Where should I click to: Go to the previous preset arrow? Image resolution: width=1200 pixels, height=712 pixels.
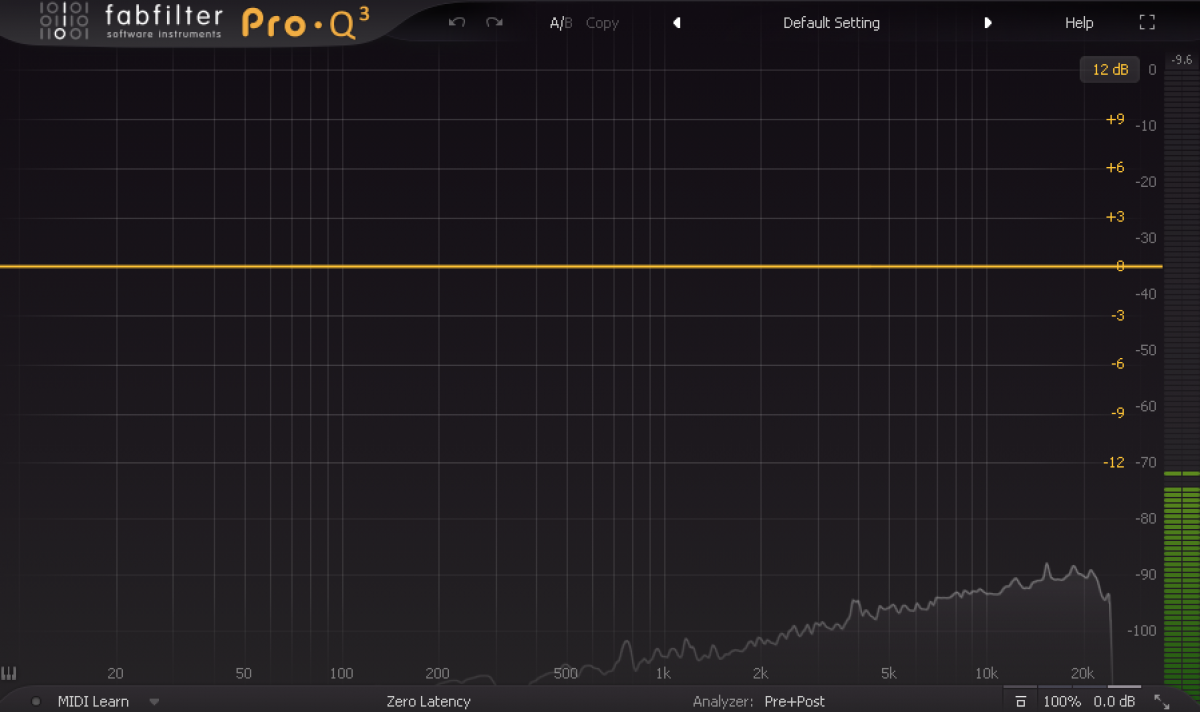coord(676,23)
